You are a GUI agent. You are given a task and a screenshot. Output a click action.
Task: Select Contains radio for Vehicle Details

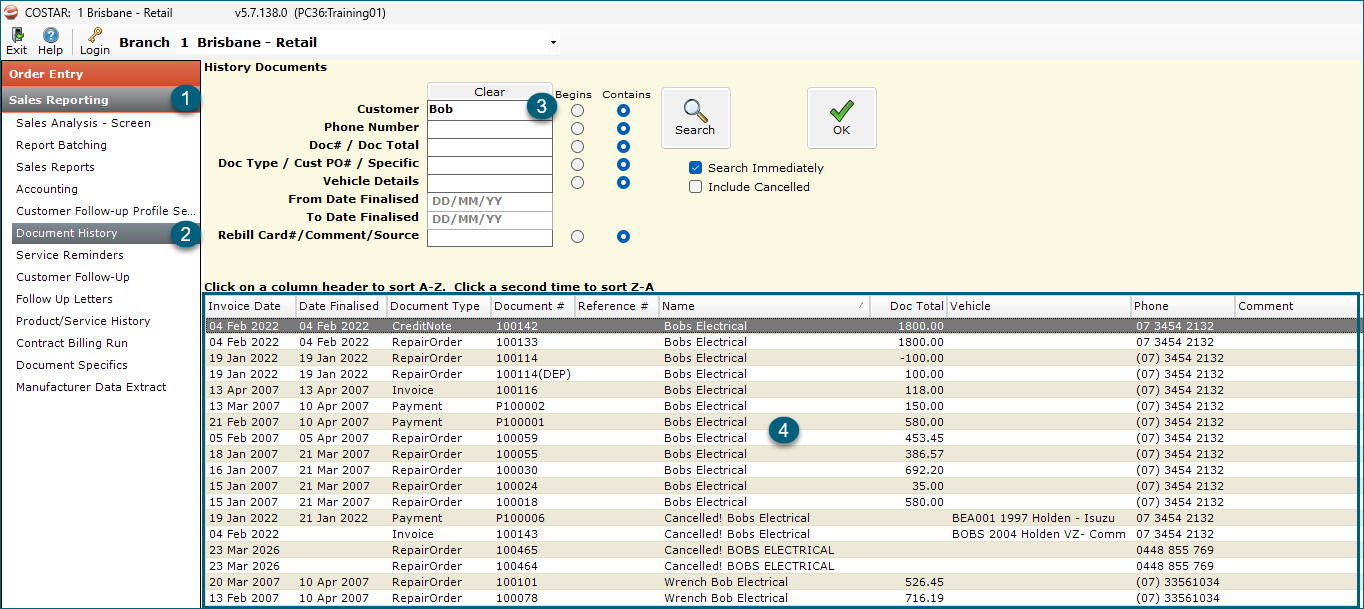tap(624, 182)
